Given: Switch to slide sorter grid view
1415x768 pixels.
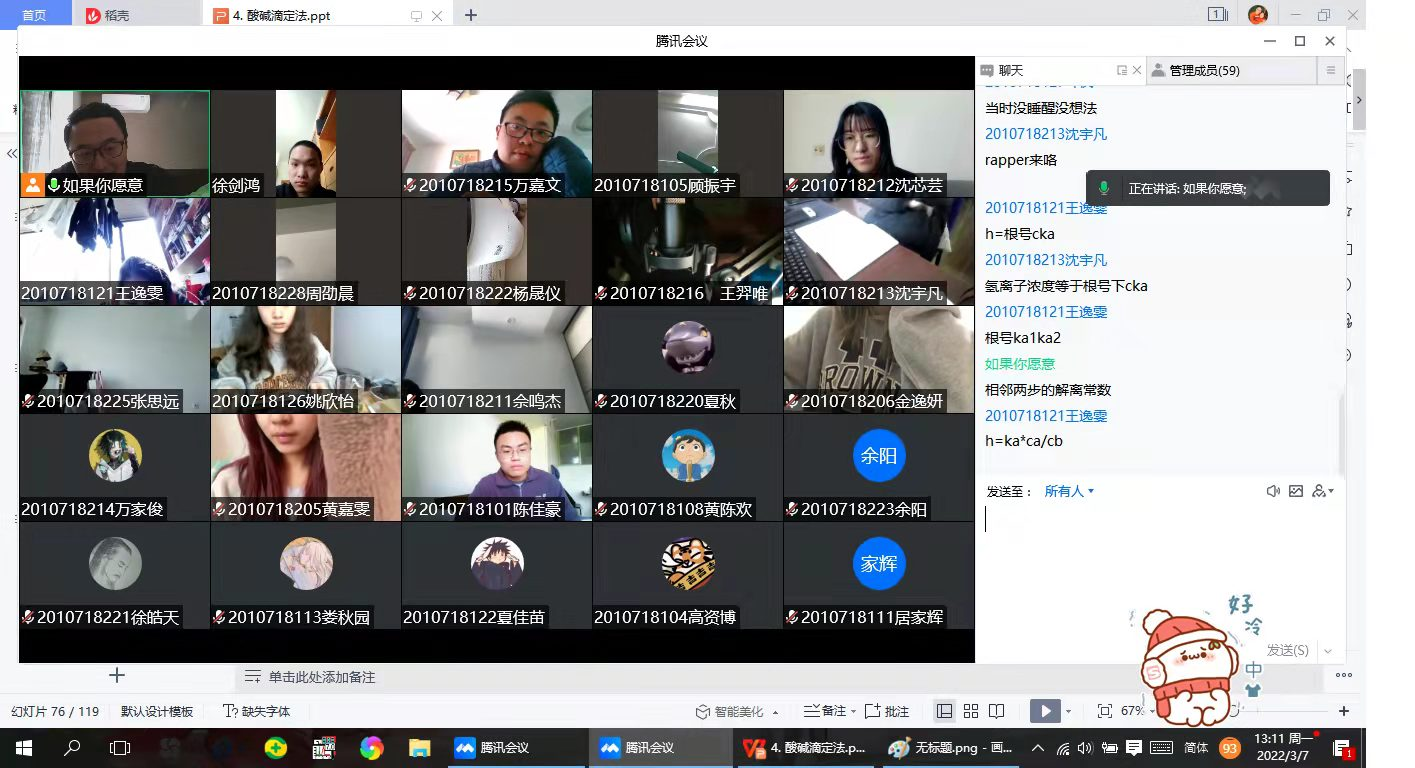Looking at the screenshot, I should (970, 711).
